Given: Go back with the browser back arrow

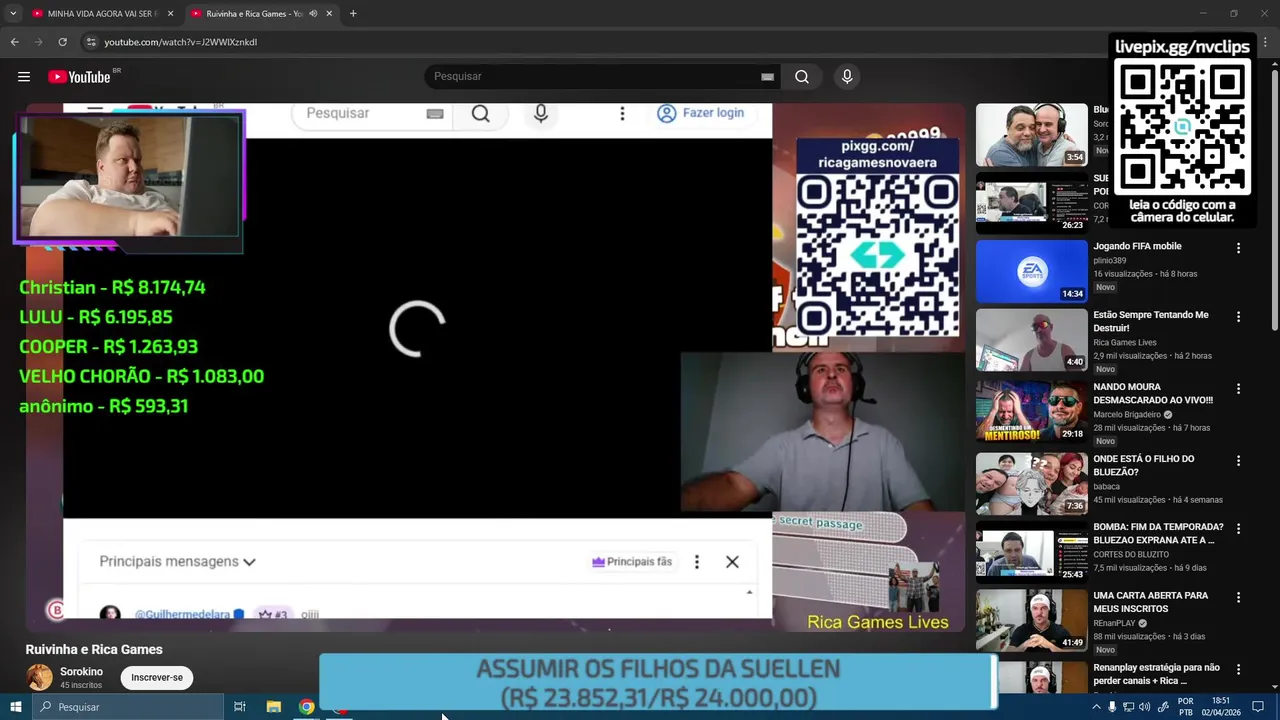Looking at the screenshot, I should click(14, 42).
